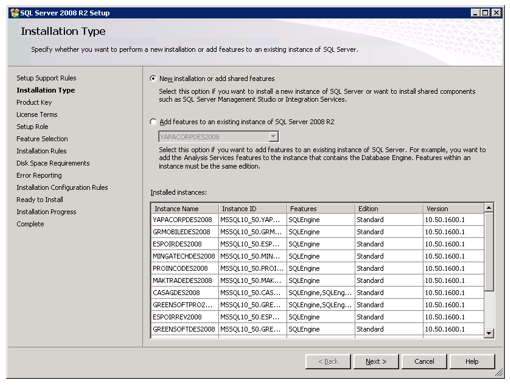Image resolution: width=510 pixels, height=387 pixels.
Task: Click the installed instances scrollbar thumb
Action: (489, 252)
